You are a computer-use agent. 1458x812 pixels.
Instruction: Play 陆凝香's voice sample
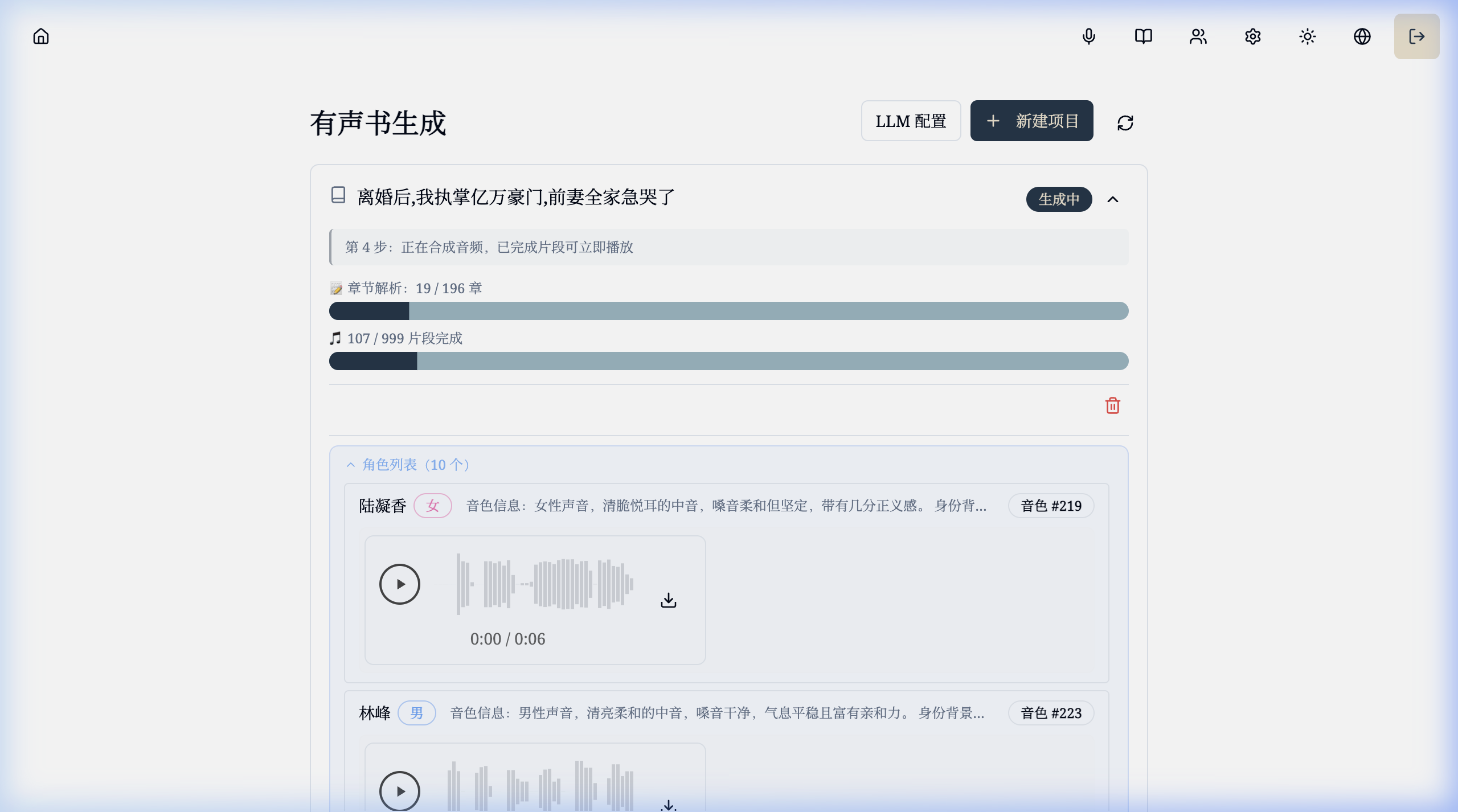pos(400,584)
